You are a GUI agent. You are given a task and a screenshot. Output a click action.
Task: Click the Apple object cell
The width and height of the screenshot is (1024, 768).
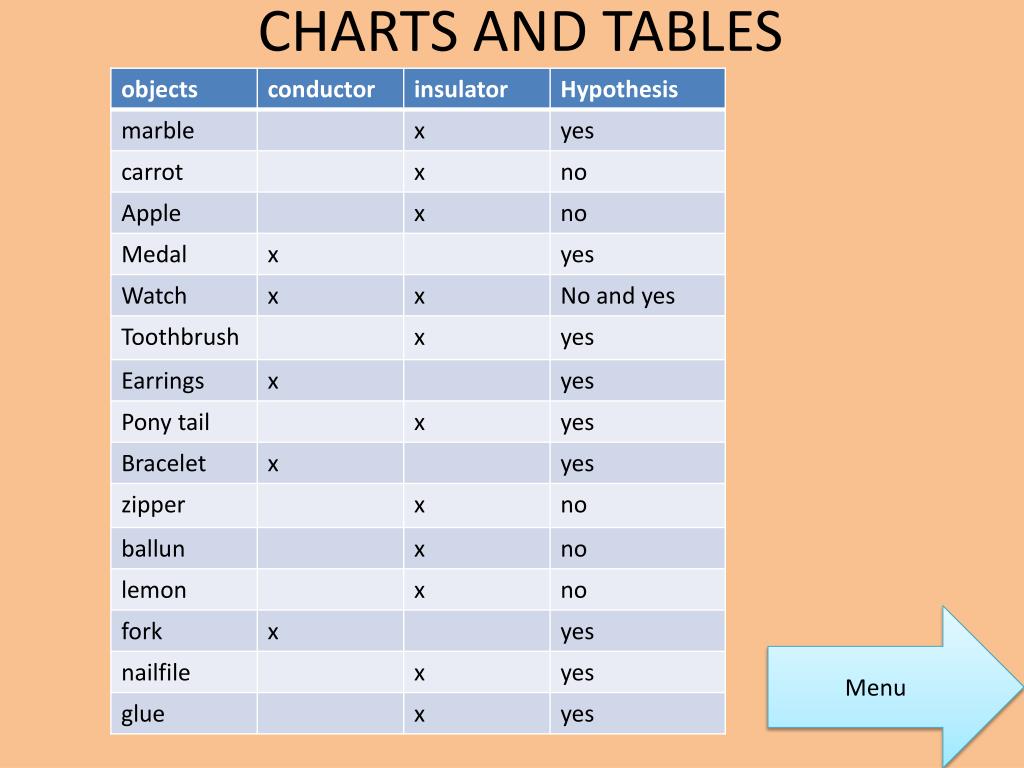click(x=184, y=213)
